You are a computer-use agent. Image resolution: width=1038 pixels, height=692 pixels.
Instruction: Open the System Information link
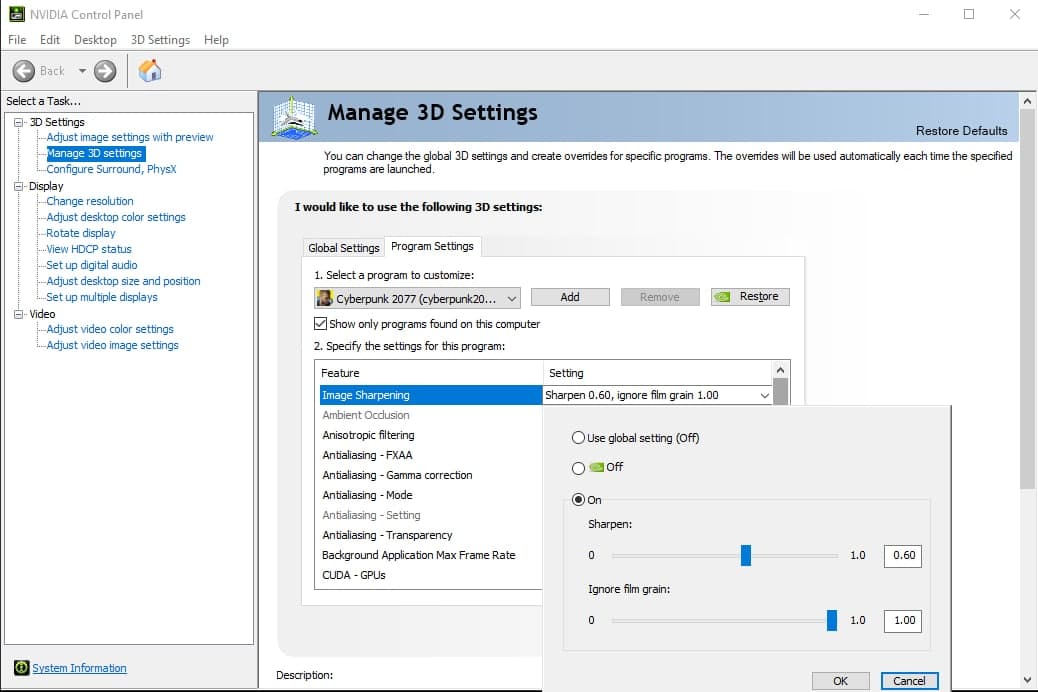(x=79, y=668)
